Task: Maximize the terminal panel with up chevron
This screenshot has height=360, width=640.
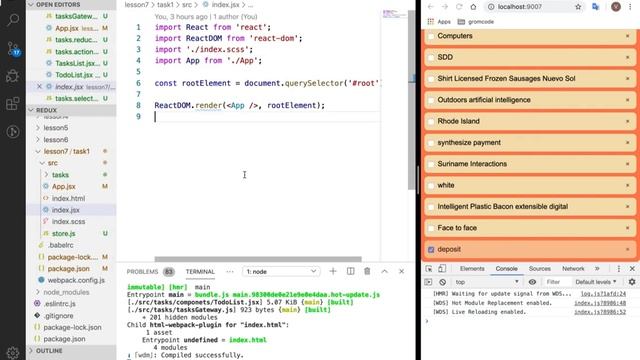Action: coord(384,271)
